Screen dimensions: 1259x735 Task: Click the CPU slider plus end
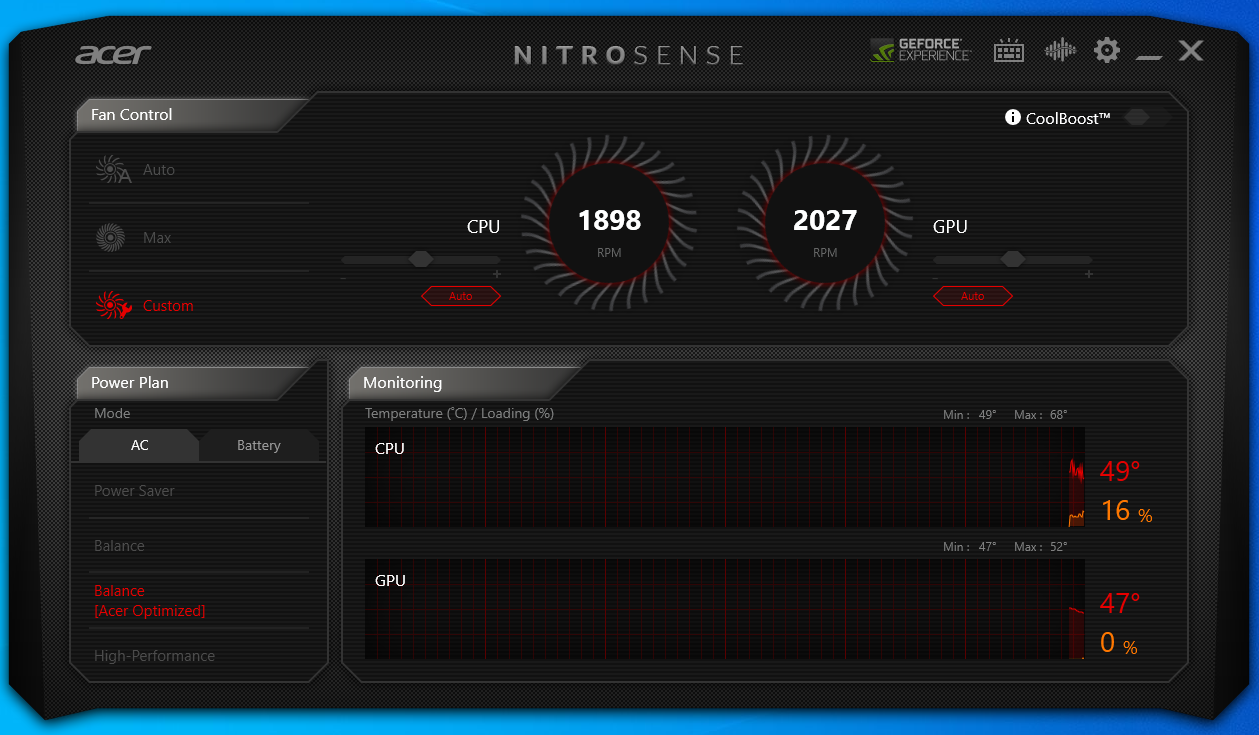tap(497, 275)
